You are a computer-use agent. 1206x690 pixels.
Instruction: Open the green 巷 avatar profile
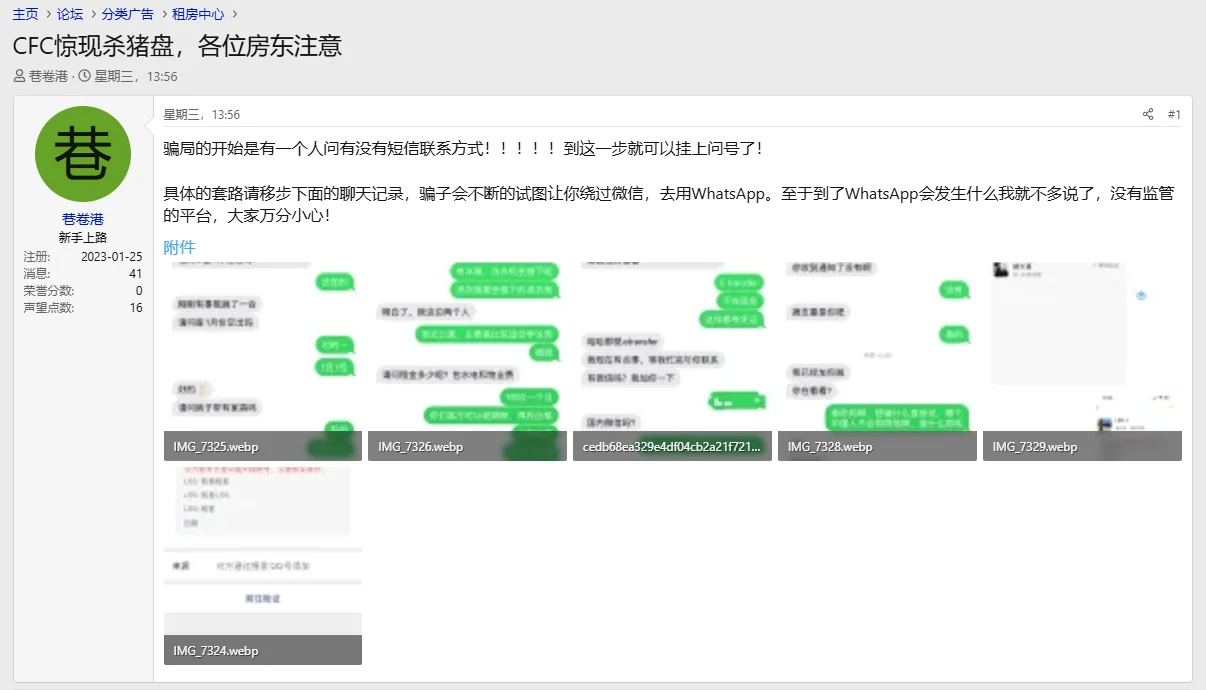(x=83, y=154)
